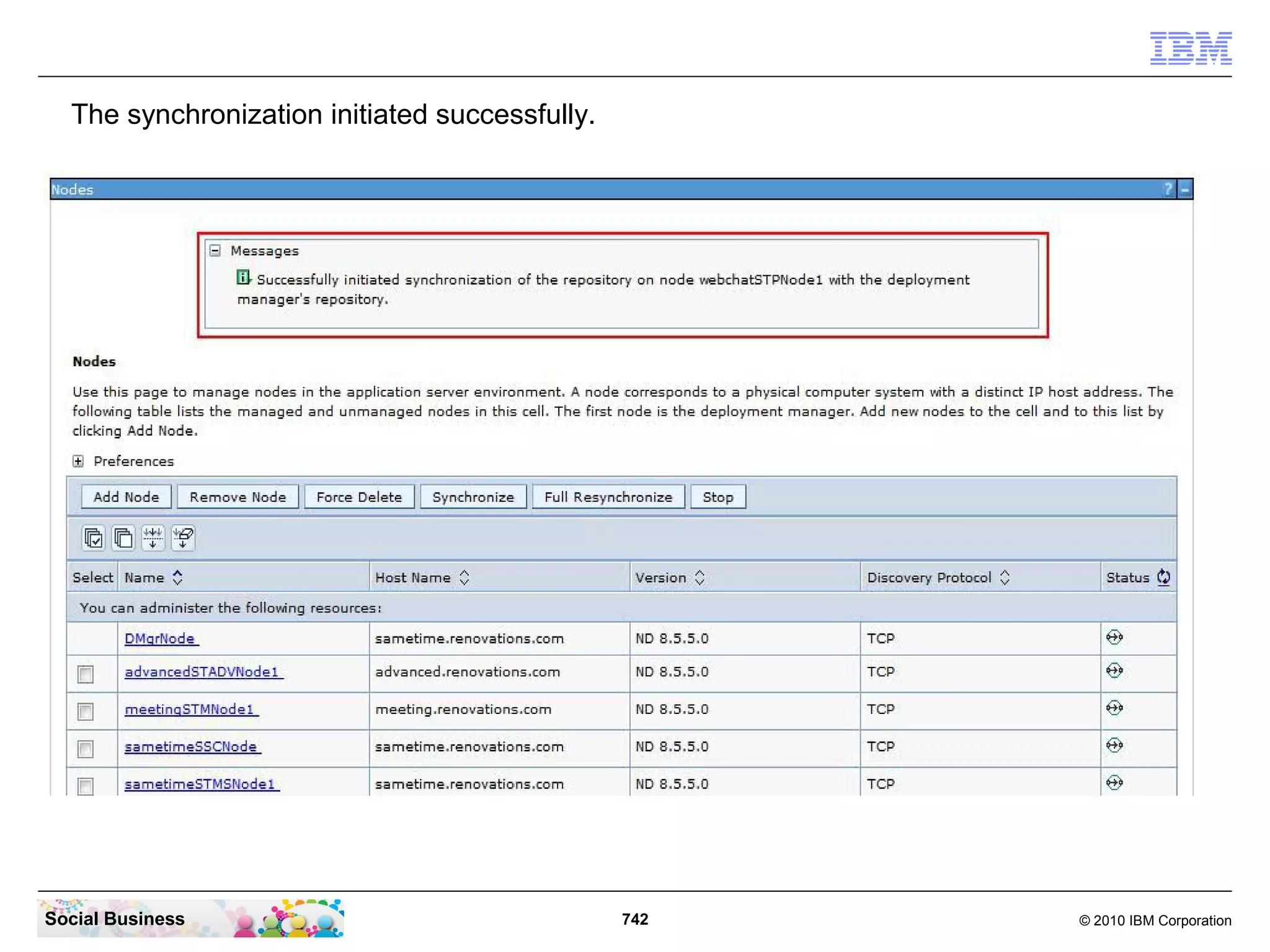Click the Select All items icon
This screenshot has width=1270, height=952.
coord(94,537)
